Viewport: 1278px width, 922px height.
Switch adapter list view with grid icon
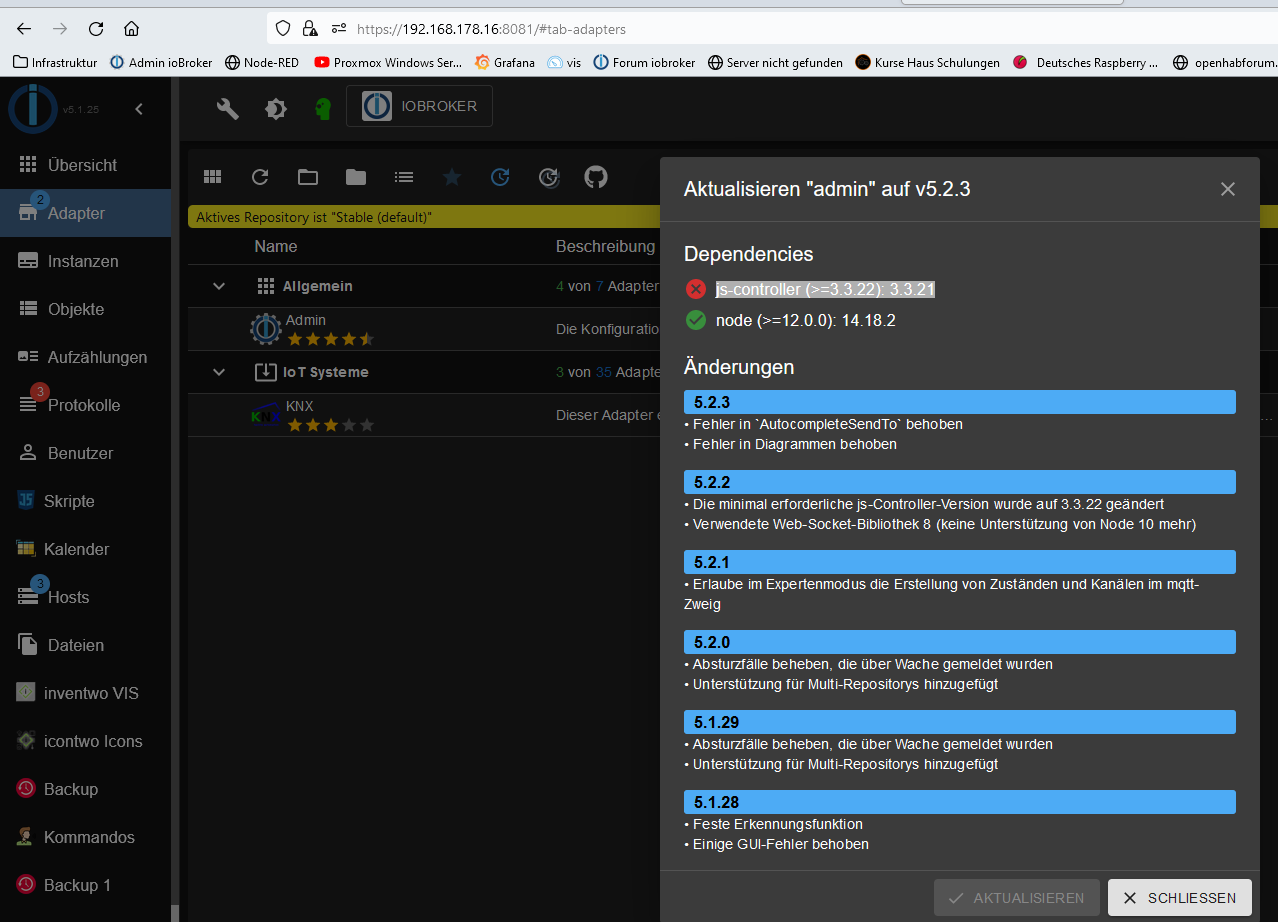pos(212,177)
